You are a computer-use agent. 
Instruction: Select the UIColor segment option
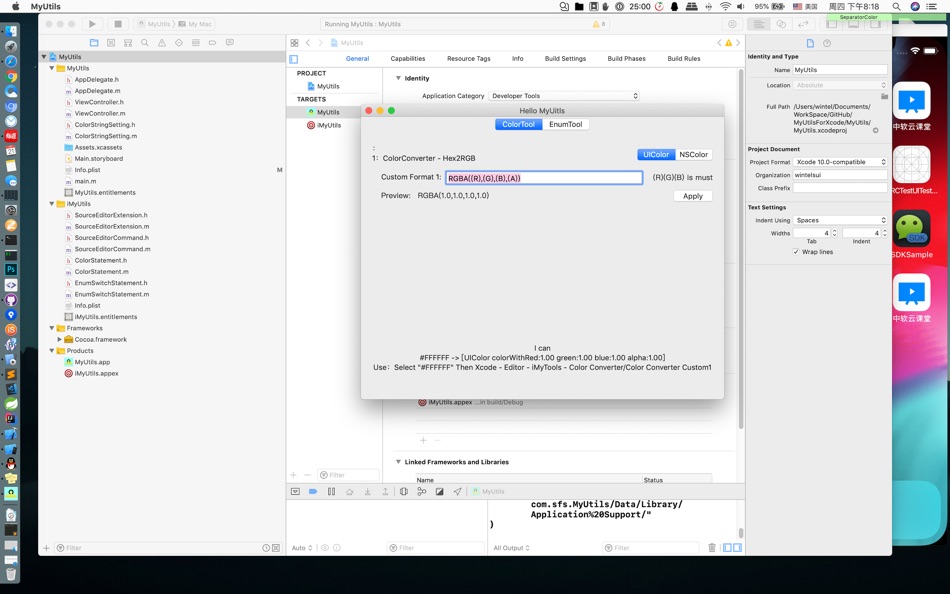click(x=656, y=155)
